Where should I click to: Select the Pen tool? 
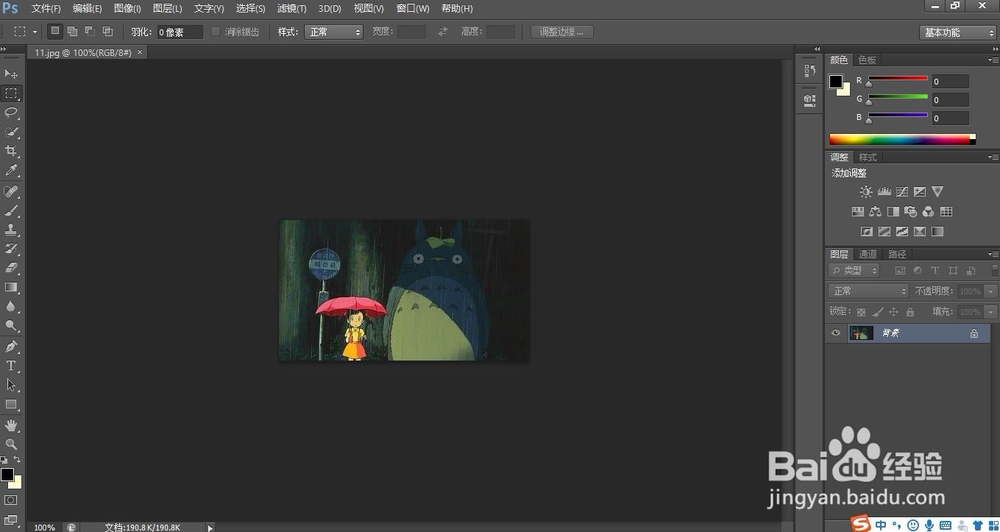tap(11, 346)
